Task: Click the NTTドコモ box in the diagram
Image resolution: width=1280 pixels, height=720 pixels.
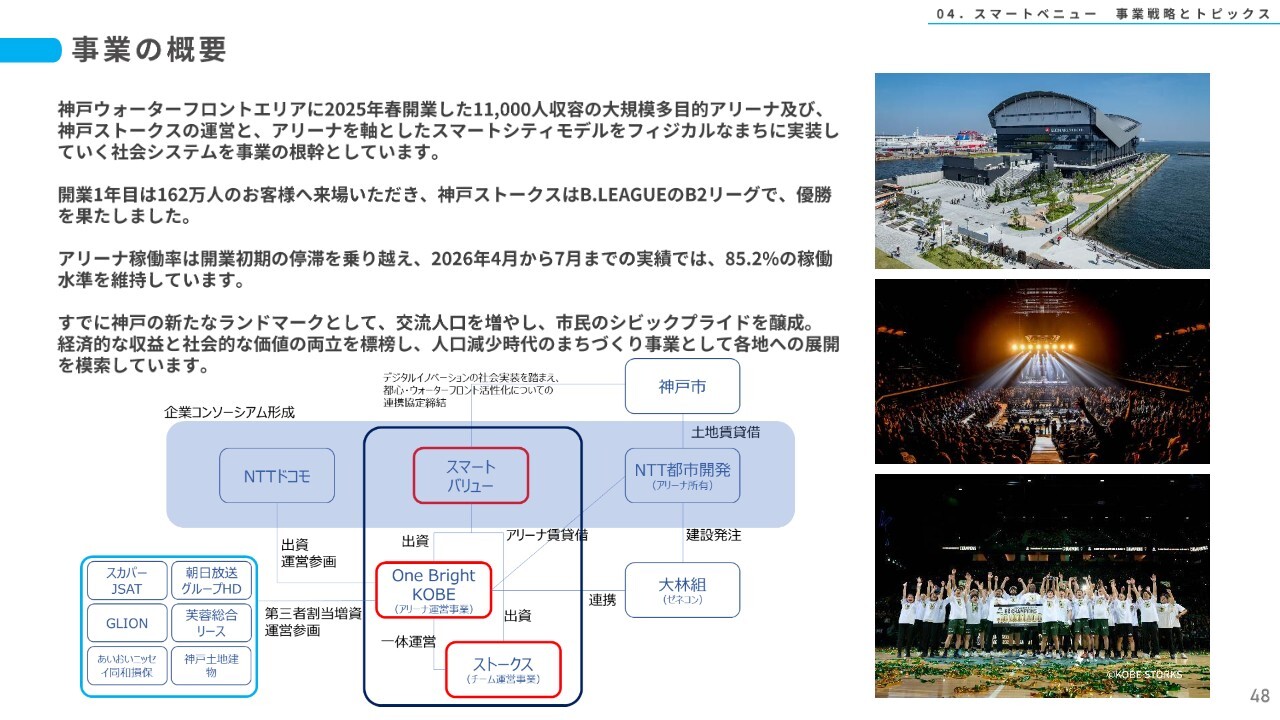Action: coord(277,476)
